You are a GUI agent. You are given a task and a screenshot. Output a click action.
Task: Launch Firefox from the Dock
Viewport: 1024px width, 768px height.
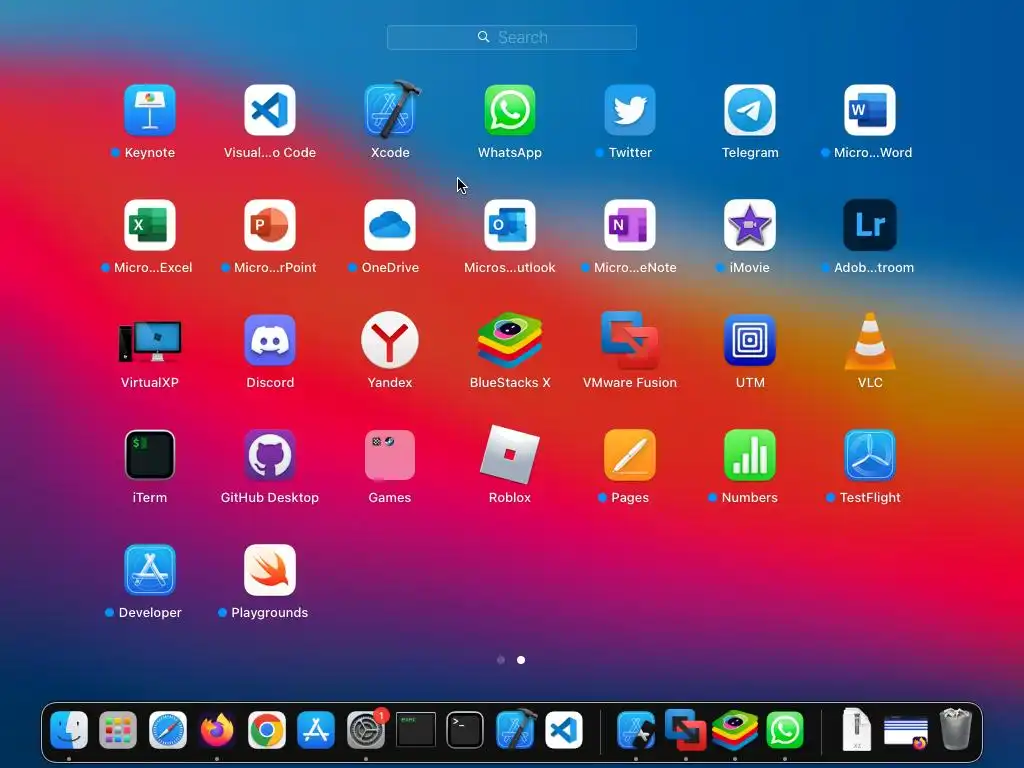217,730
